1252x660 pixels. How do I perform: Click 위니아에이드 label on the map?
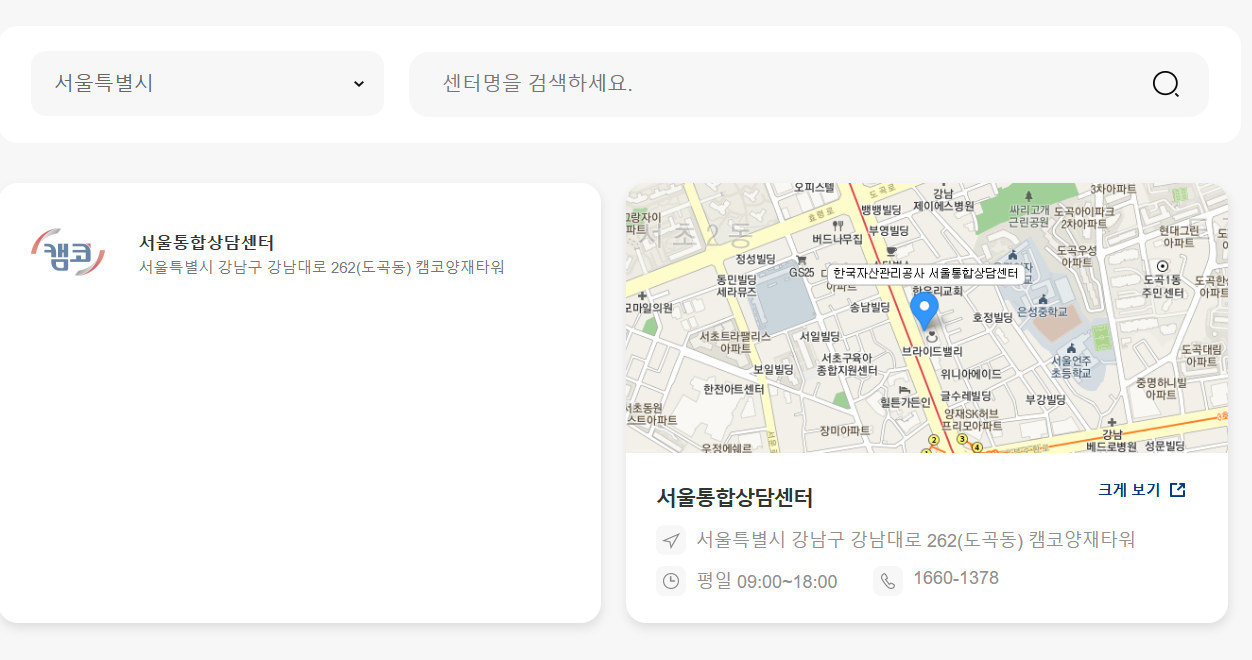click(971, 374)
